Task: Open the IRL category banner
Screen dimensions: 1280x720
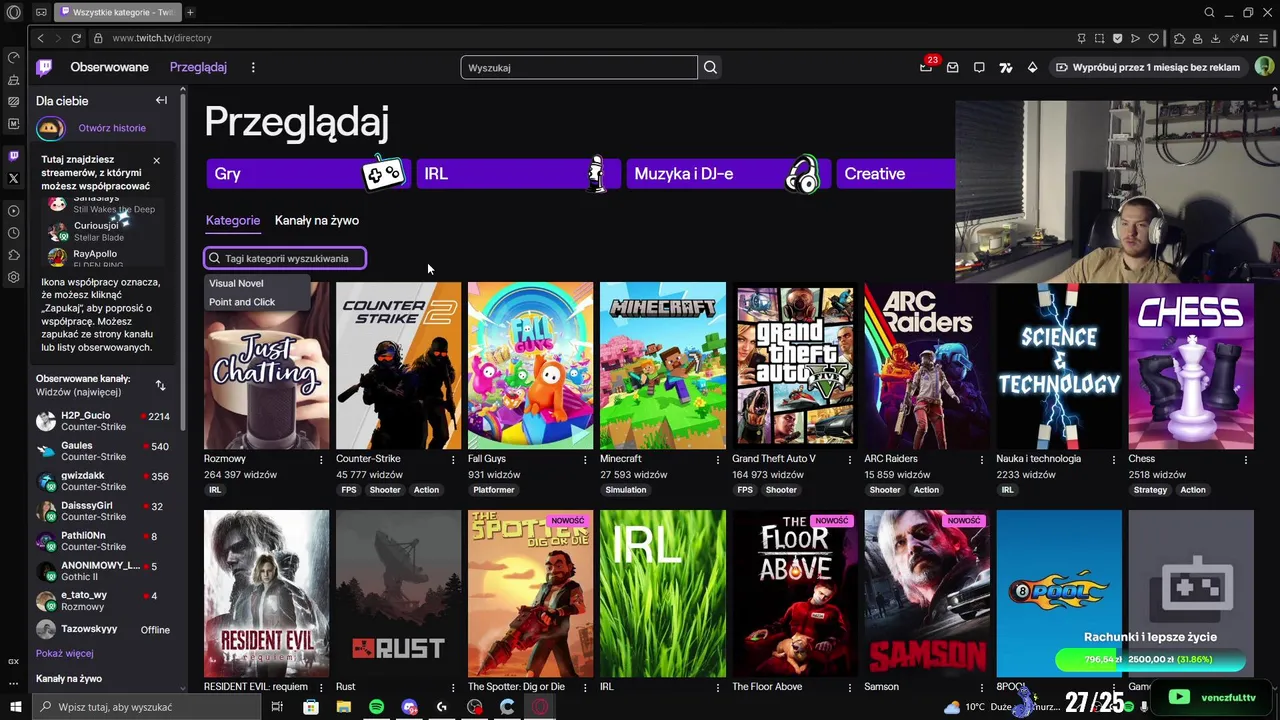Action: coord(517,174)
